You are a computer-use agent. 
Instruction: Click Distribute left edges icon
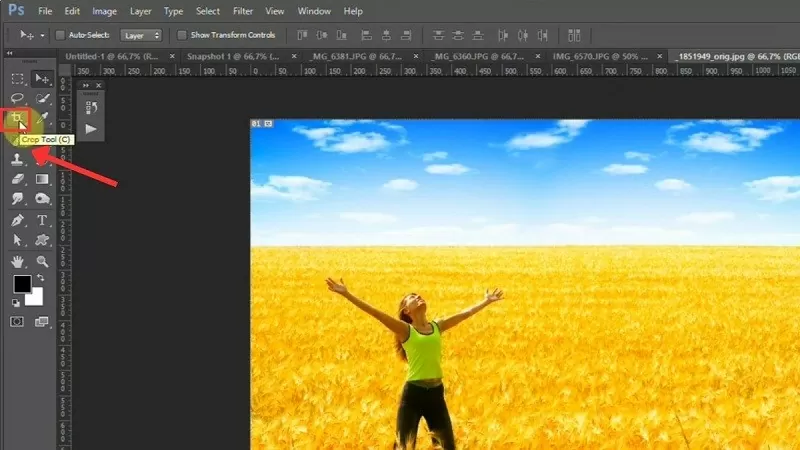(x=503, y=35)
